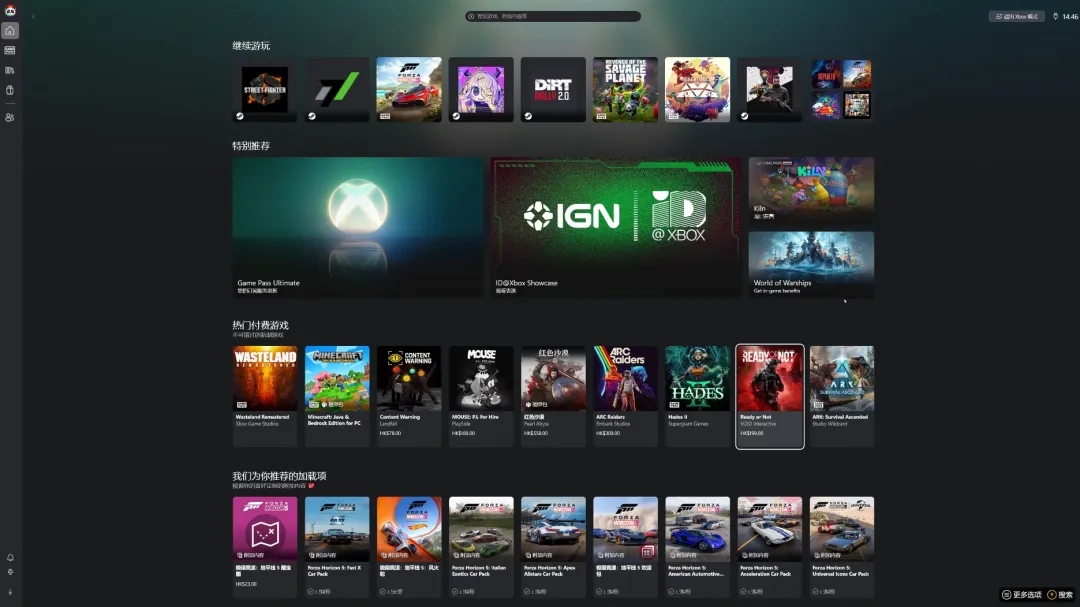
Task: Open the Kiln featured tile
Action: 811,189
